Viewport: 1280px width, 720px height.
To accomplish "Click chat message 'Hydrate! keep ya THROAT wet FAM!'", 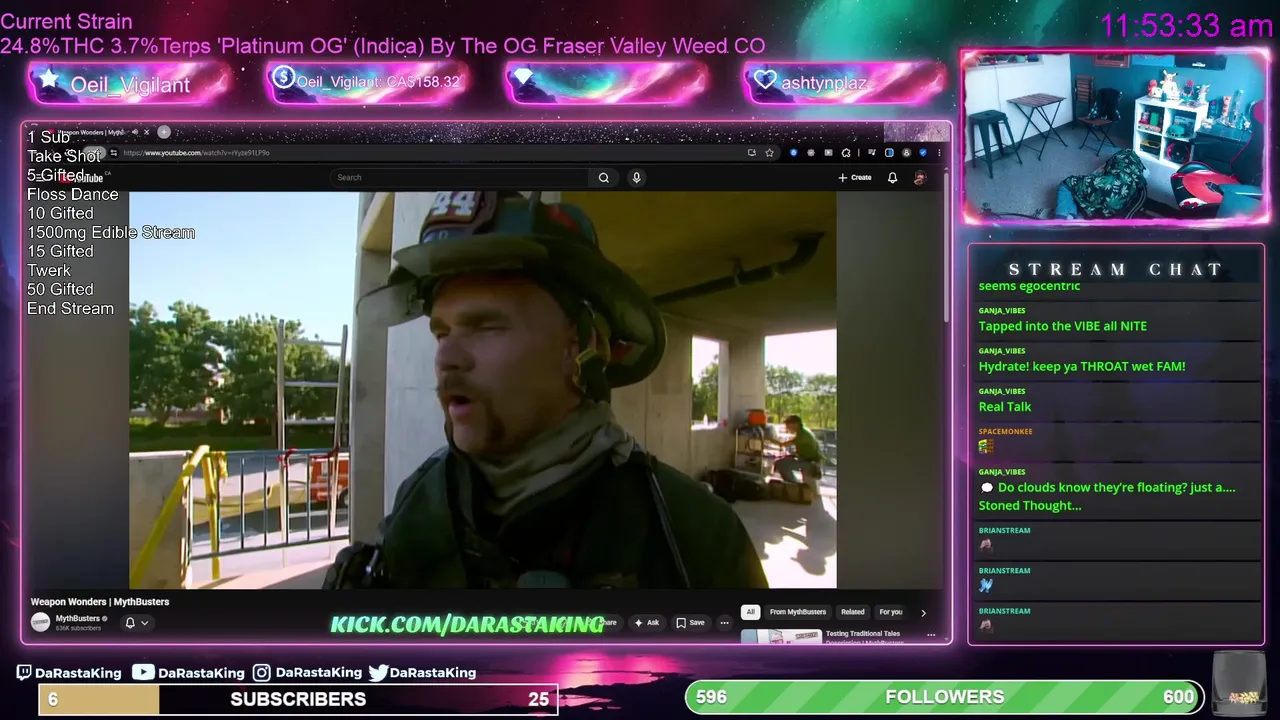I will pyautogui.click(x=1082, y=366).
